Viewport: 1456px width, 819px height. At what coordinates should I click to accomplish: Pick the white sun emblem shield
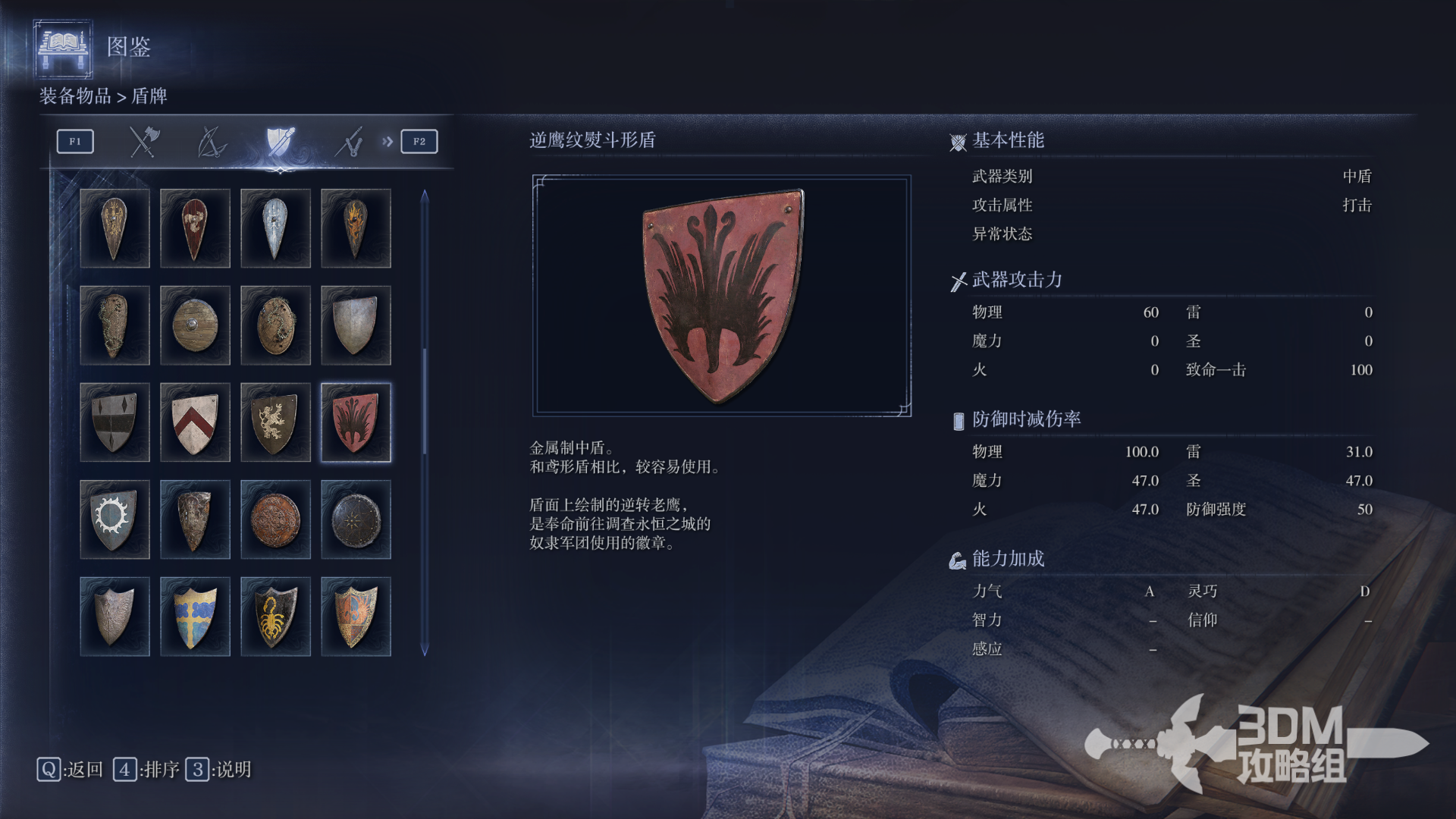[115, 519]
